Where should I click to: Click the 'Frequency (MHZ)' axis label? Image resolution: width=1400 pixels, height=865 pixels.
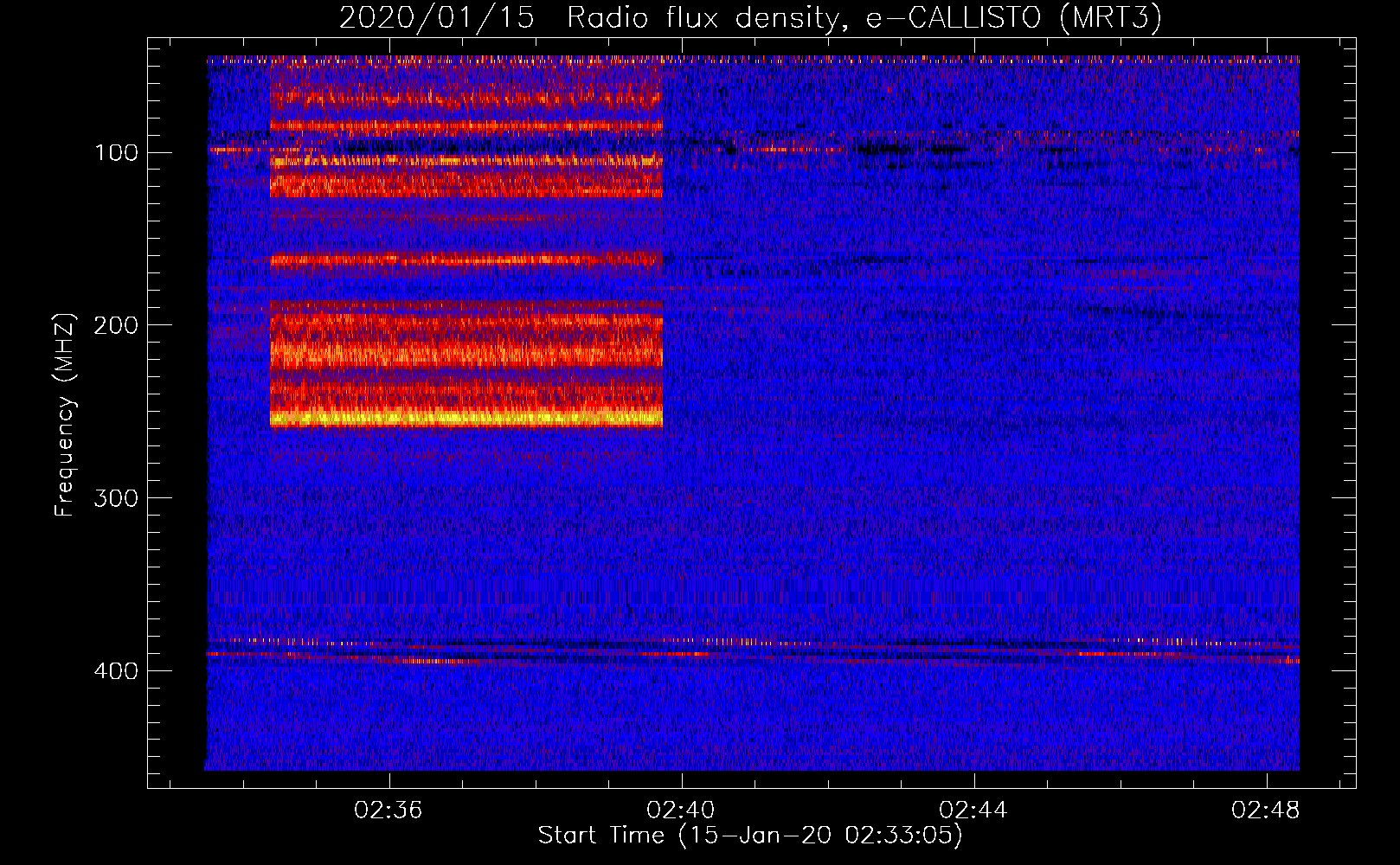coord(65,414)
